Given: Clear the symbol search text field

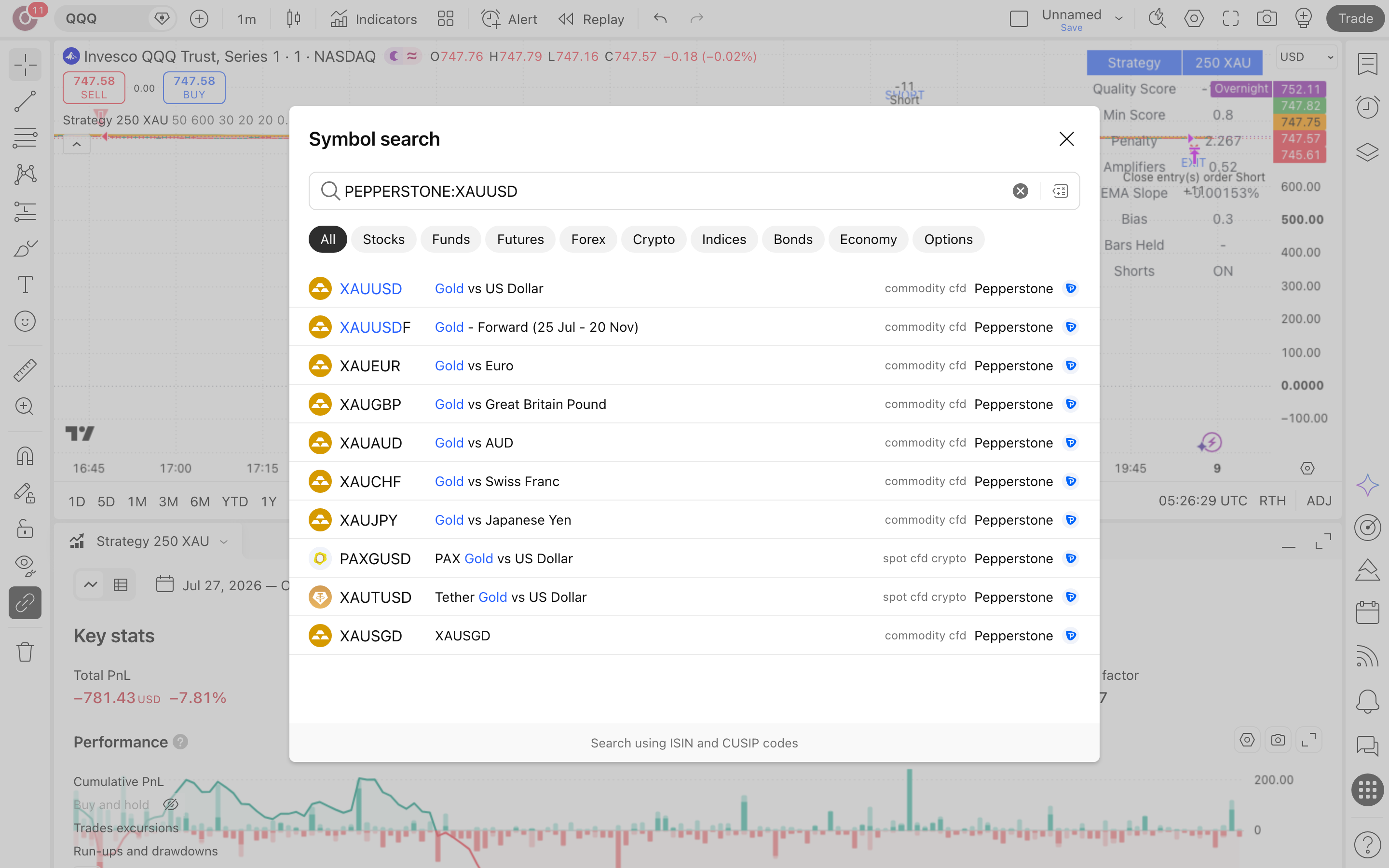Looking at the screenshot, I should pyautogui.click(x=1020, y=191).
